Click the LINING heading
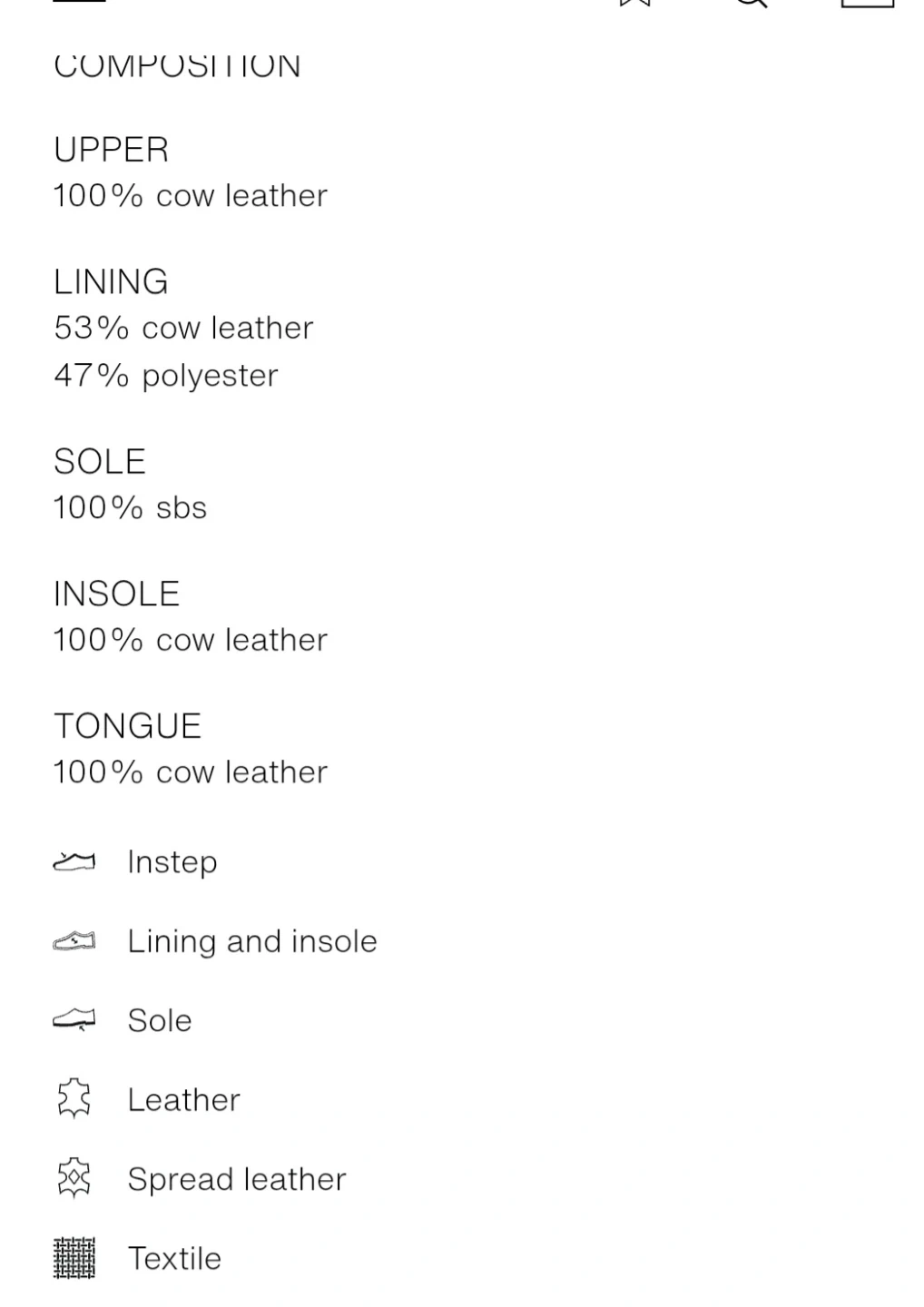This screenshot has height=1307, width=924. 111,282
